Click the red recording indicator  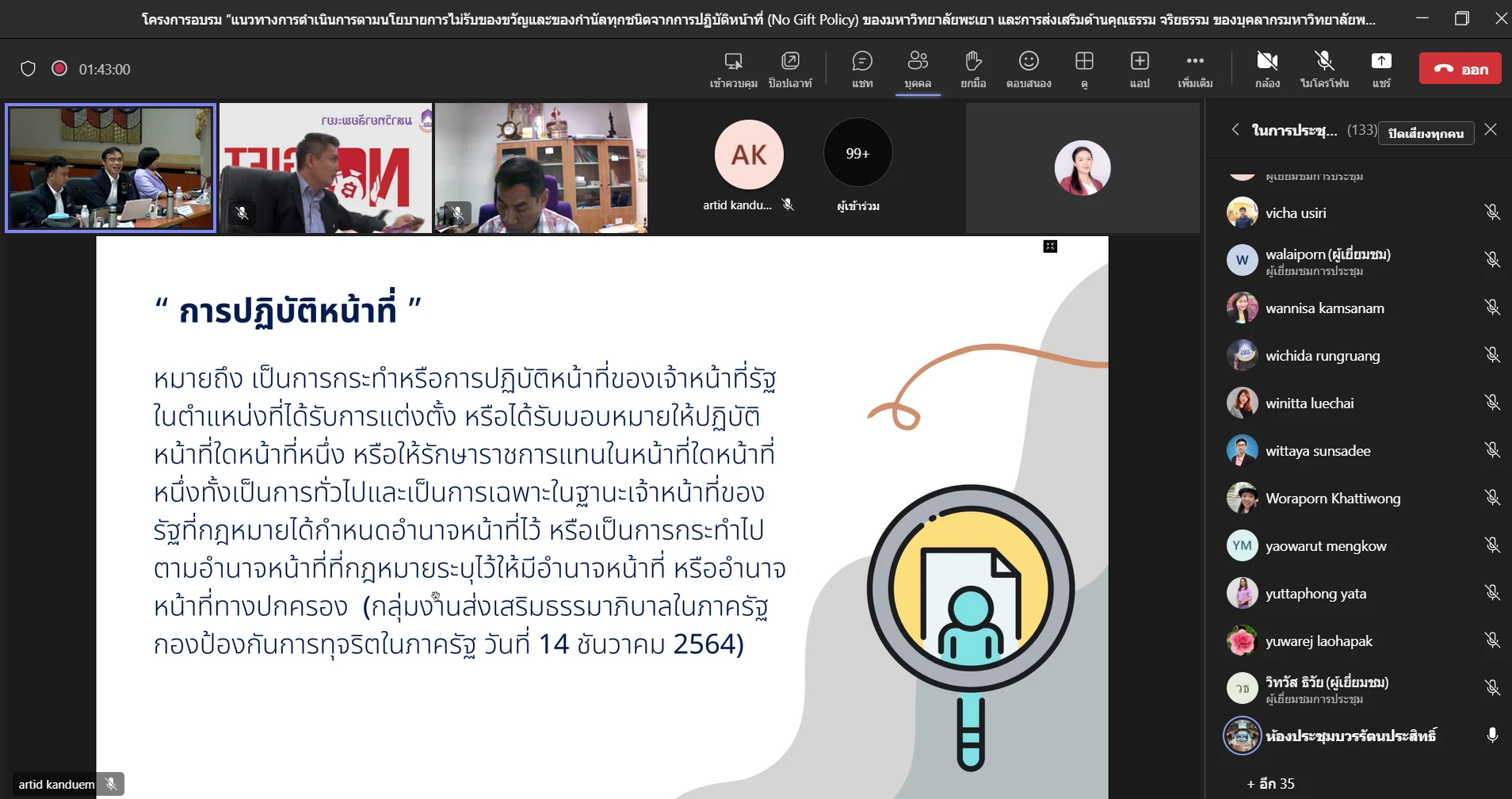coord(59,68)
